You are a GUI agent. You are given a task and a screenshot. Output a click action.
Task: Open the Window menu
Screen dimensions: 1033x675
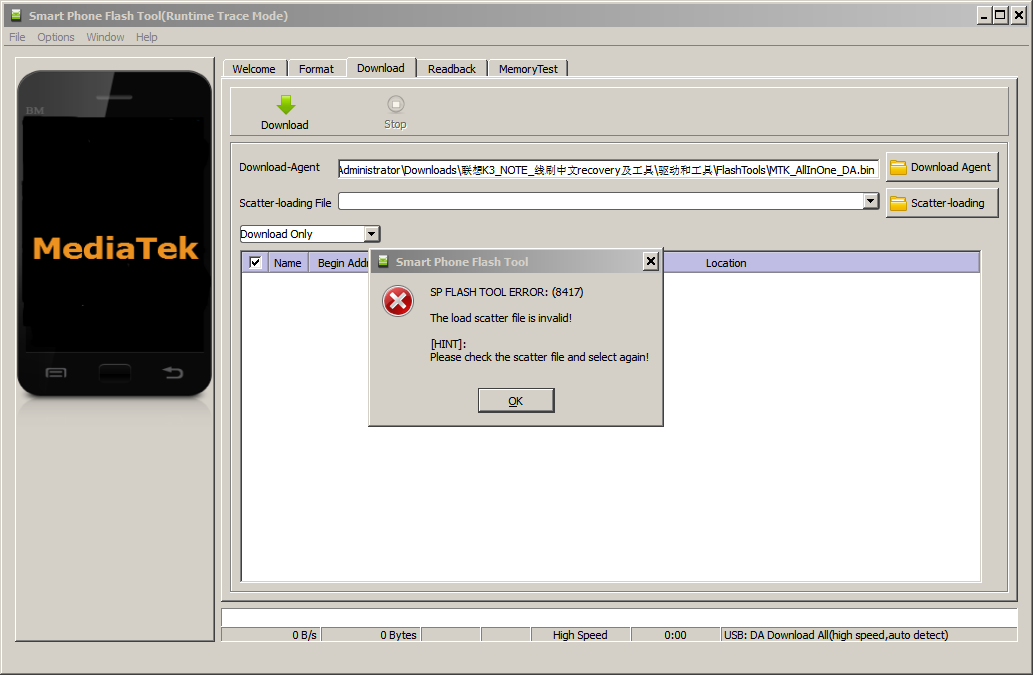[105, 37]
